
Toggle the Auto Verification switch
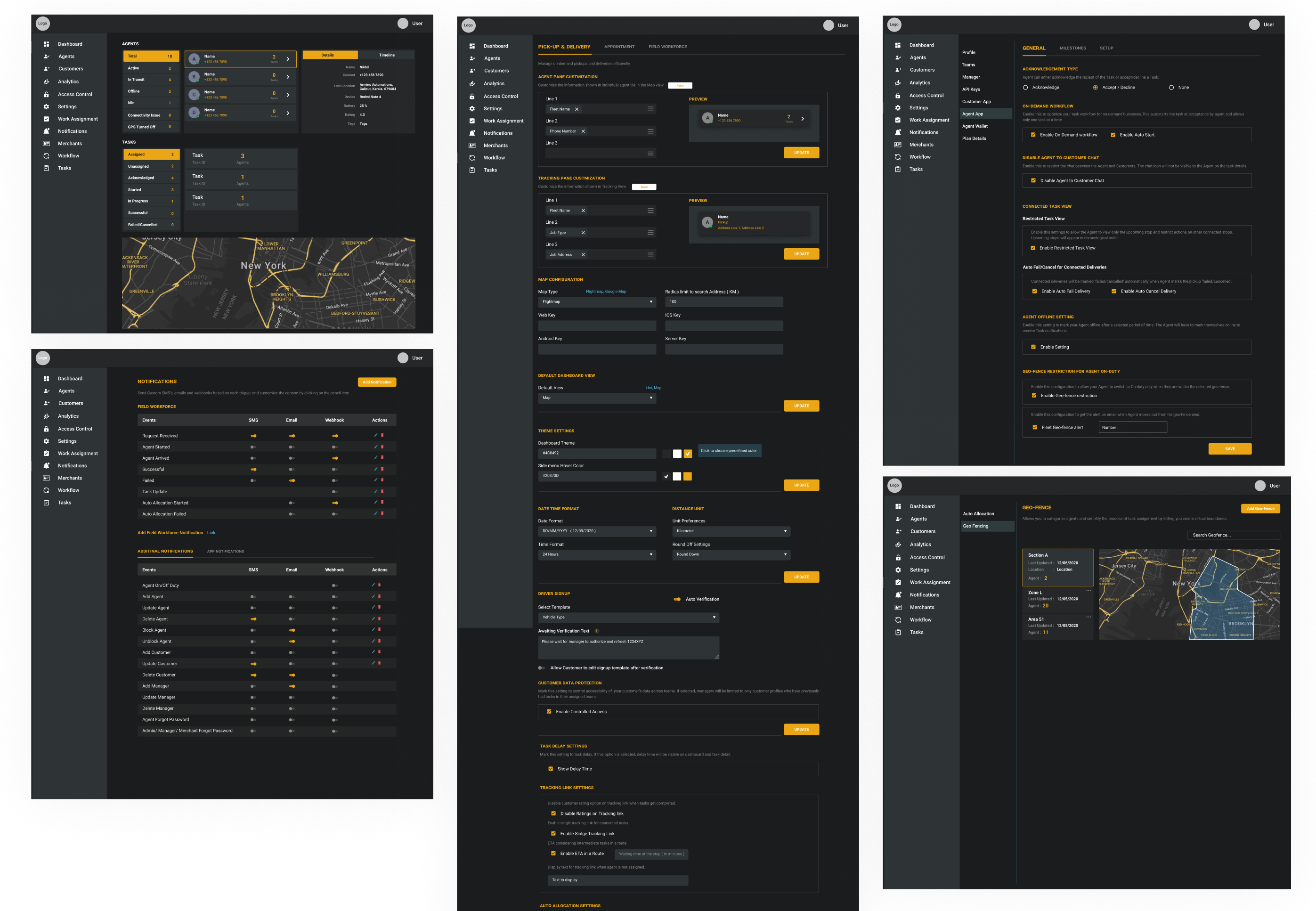tap(677, 599)
